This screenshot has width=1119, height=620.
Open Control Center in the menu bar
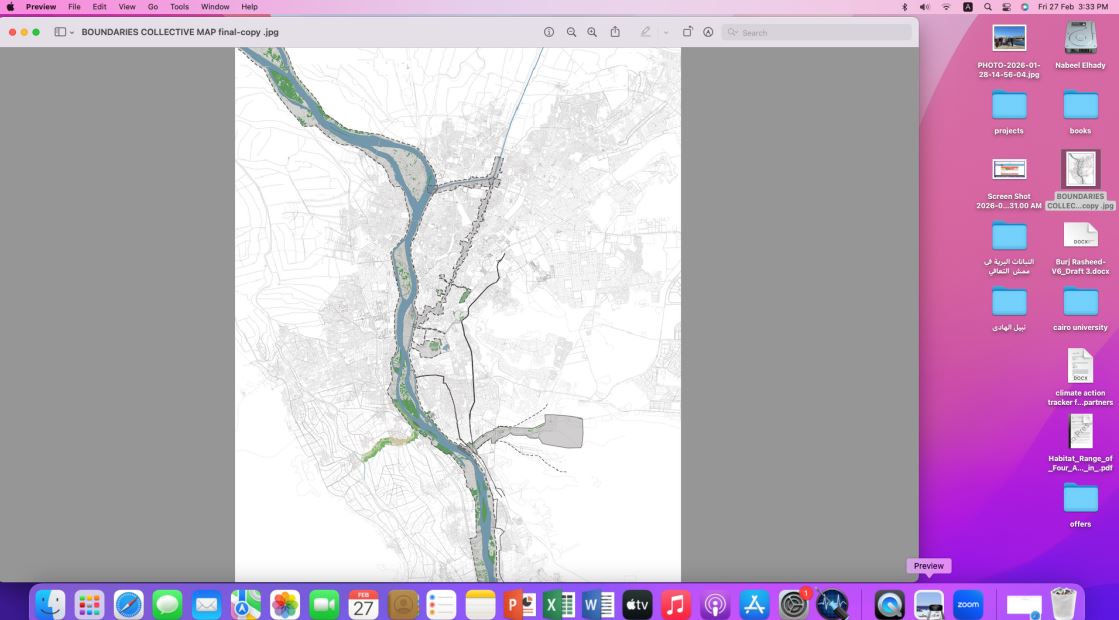point(1006,6)
